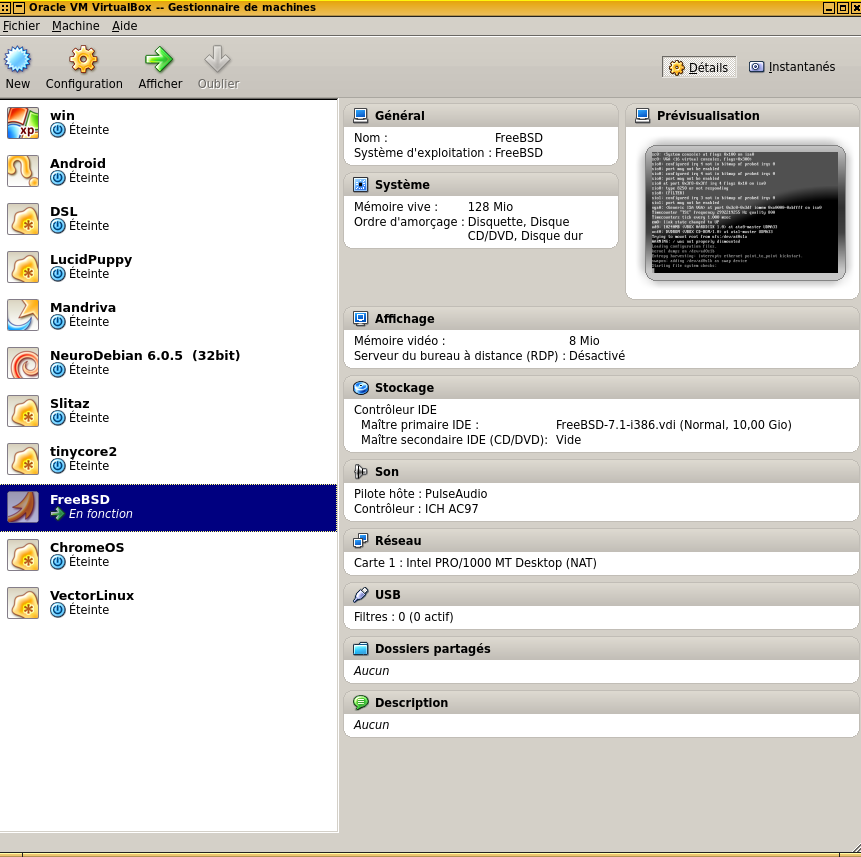The image size is (861, 857).
Task: Click the 'Filtres : 0 (0 actif)' text
Action: pos(404,617)
